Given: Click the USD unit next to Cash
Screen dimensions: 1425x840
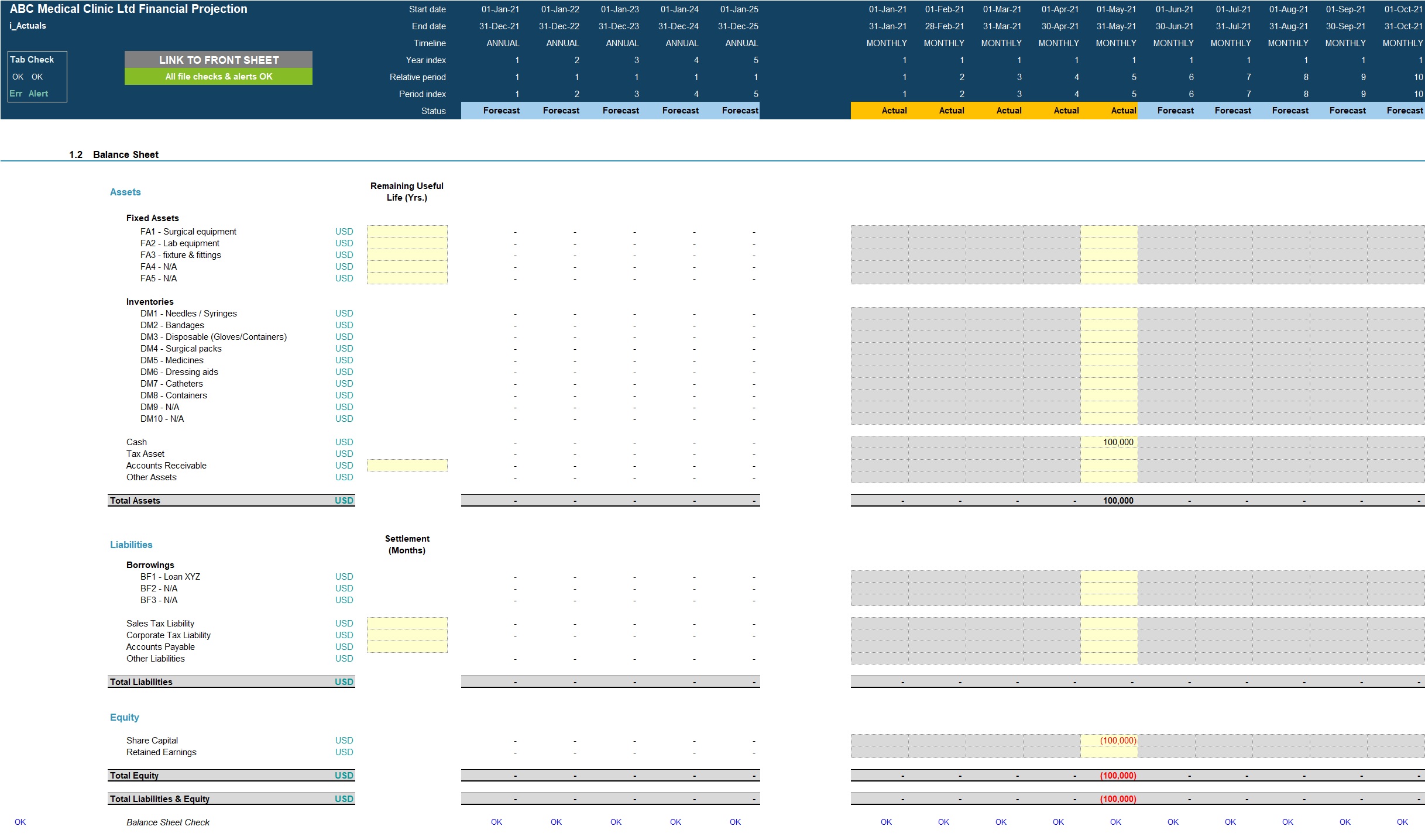Looking at the screenshot, I should tap(344, 442).
